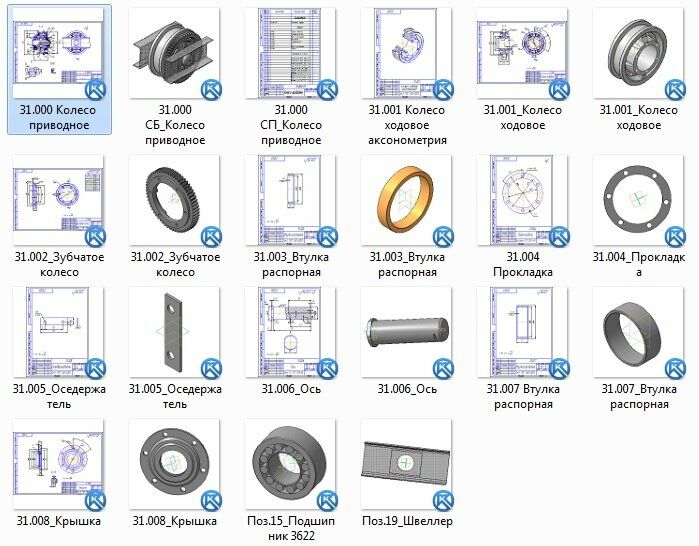Select the 31.002_Зубчатое колесо drawing thumbnail
Screen dimensions: 699x546
point(59,201)
